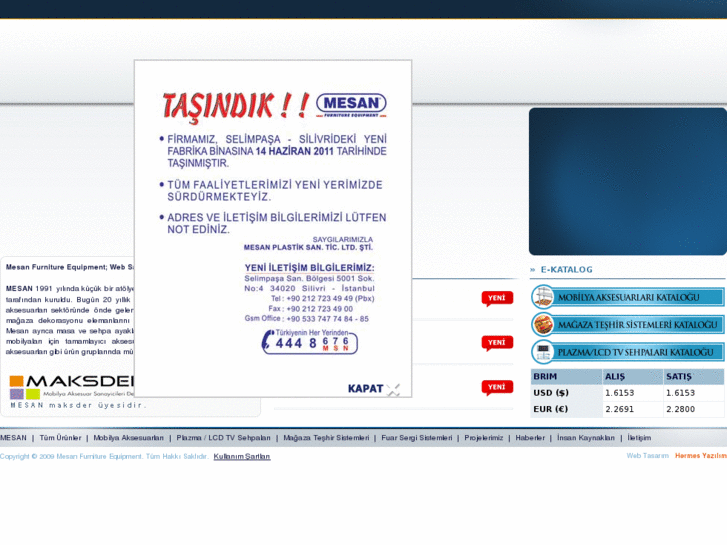Click the third red YENİ badge

[x=497, y=387]
